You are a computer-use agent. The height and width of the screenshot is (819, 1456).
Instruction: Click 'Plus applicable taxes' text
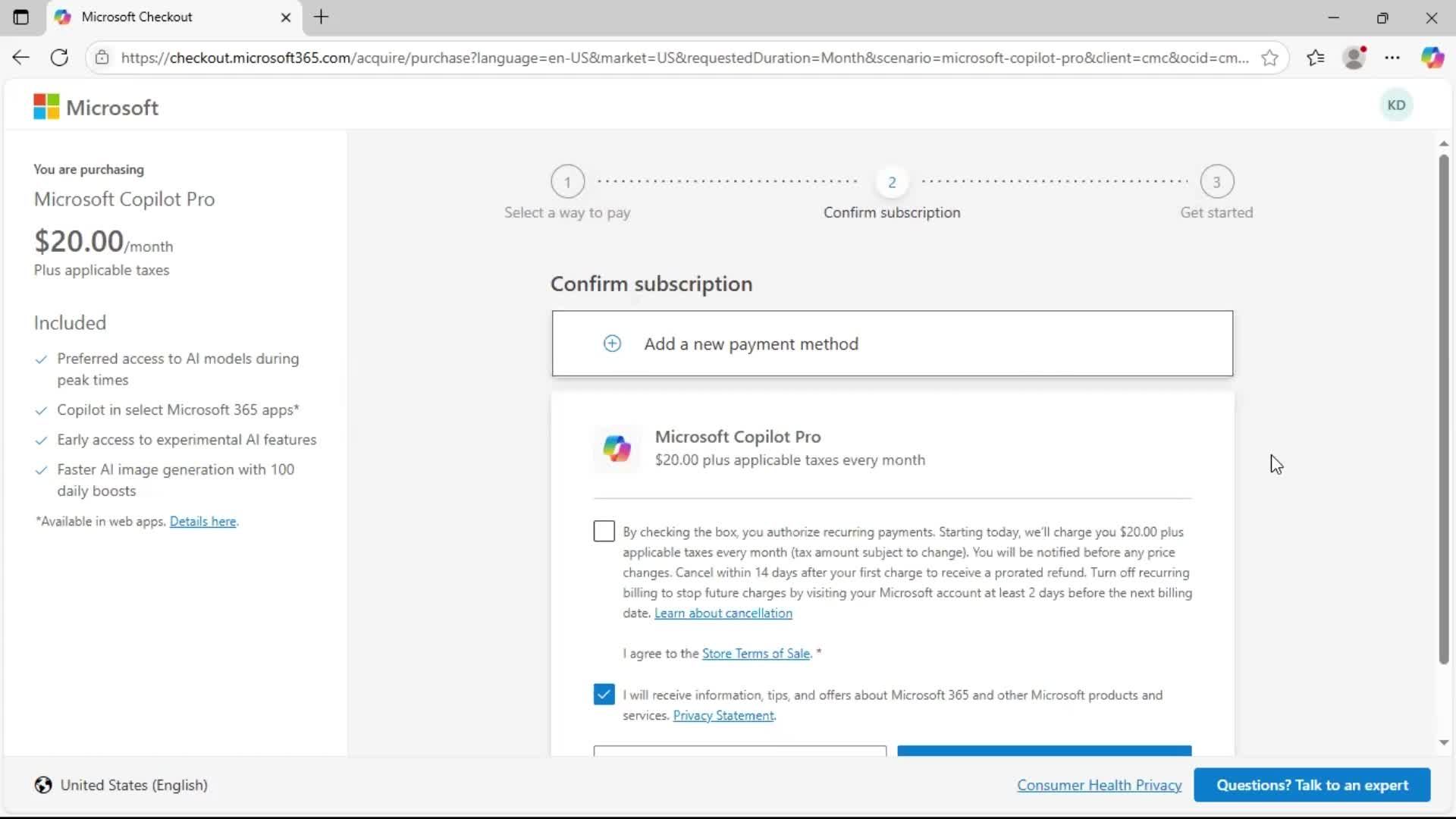(x=102, y=270)
